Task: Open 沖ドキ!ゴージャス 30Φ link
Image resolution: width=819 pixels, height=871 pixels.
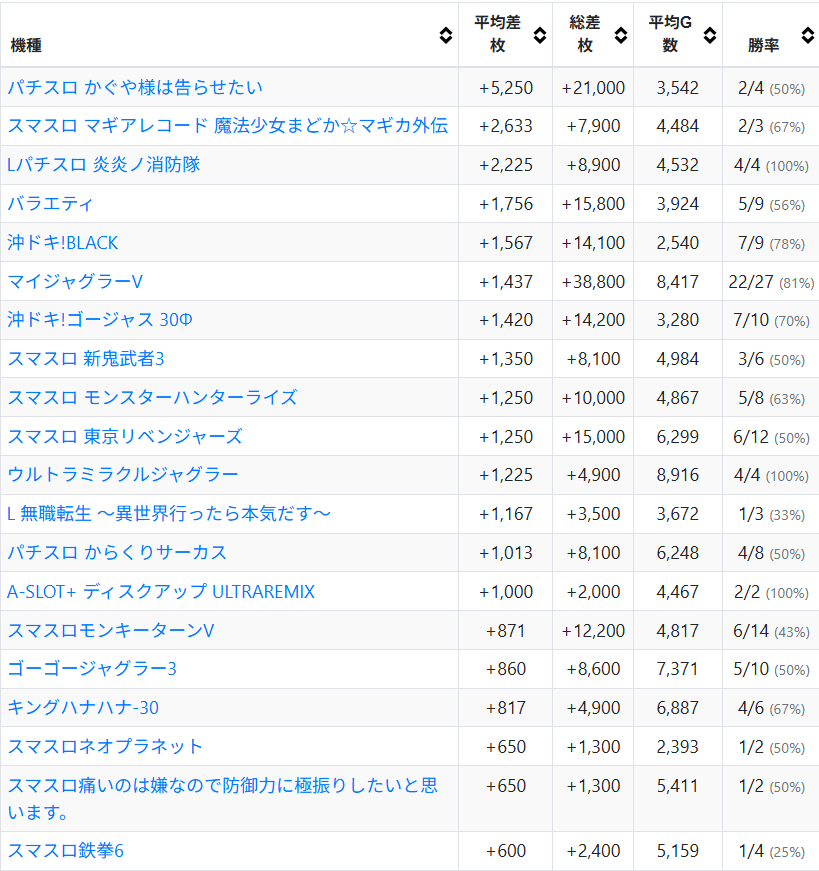Action: pyautogui.click(x=100, y=320)
